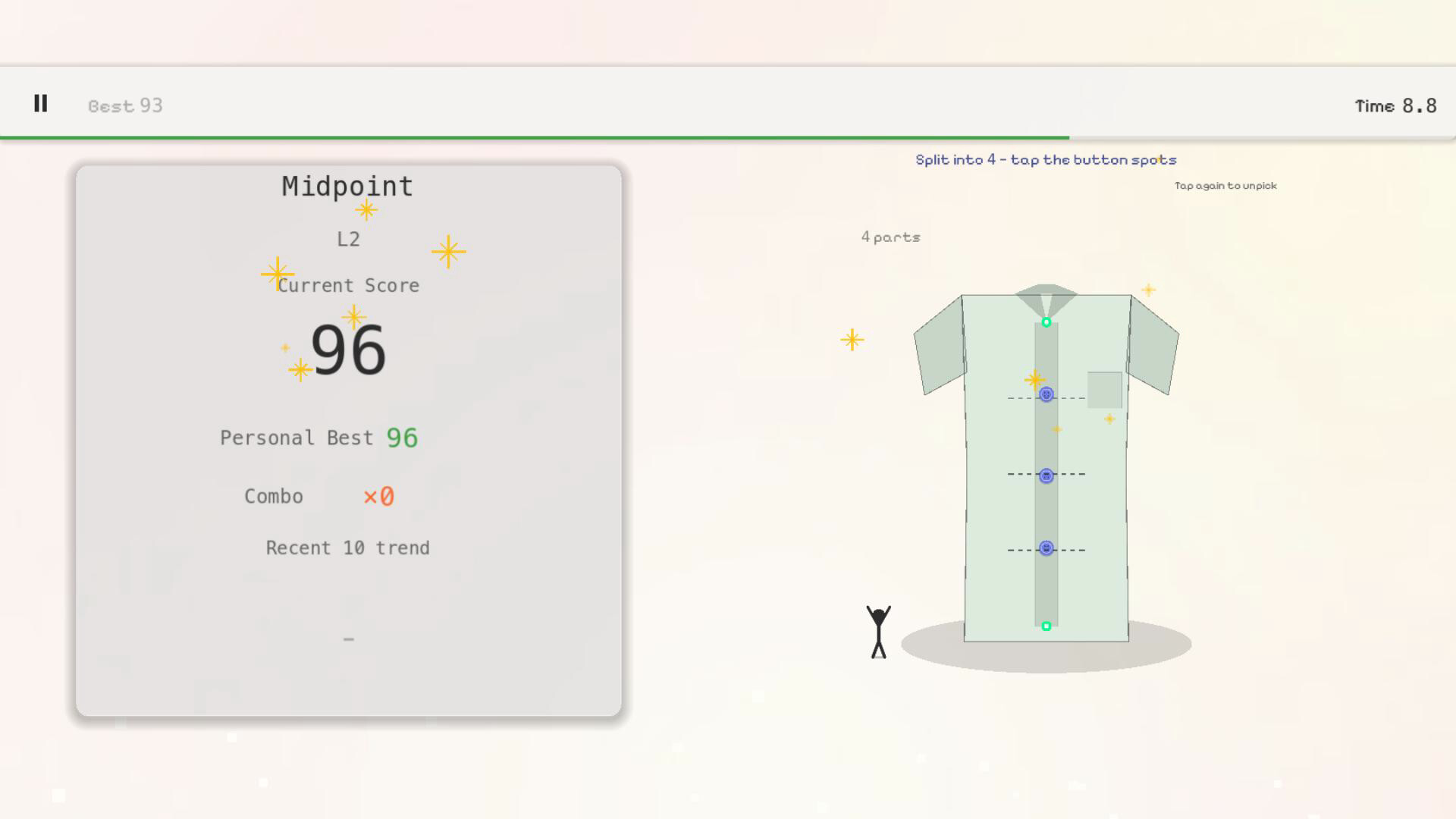Click the green marker at the shirt hem
Image resolution: width=1456 pixels, height=819 pixels.
pos(1046,626)
